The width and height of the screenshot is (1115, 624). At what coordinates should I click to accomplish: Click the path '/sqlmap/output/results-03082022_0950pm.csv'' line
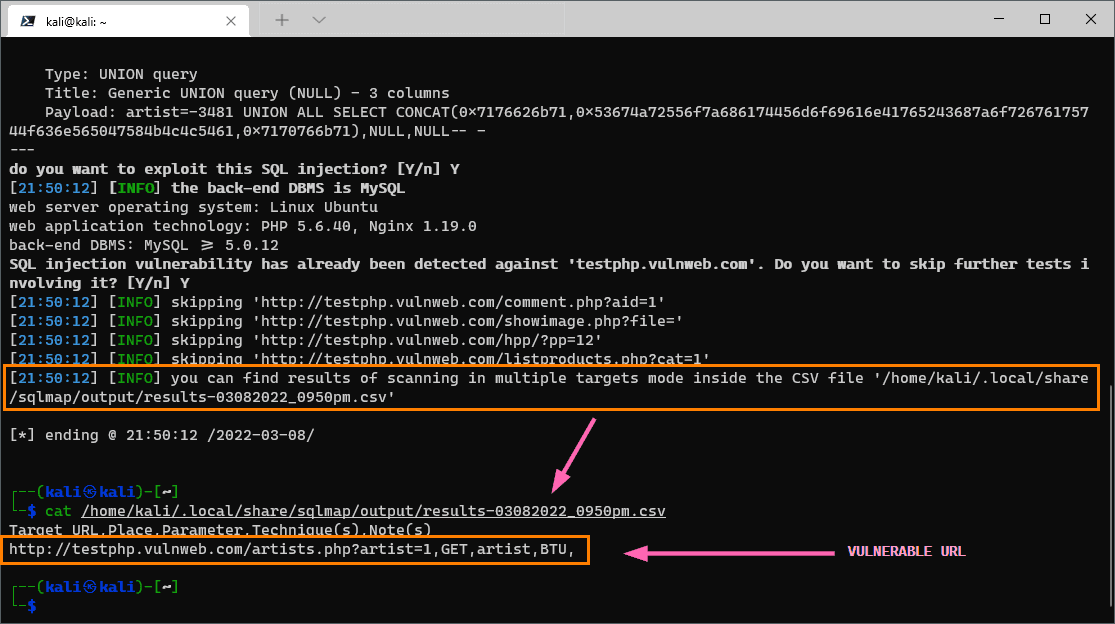pyautogui.click(x=202, y=397)
